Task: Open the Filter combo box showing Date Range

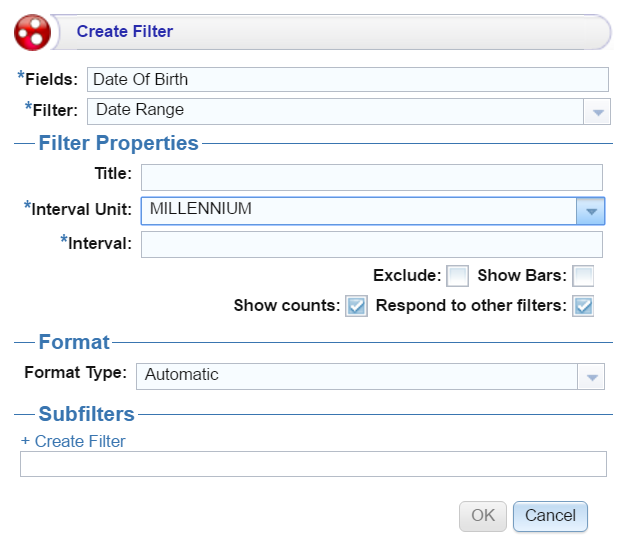Action: (335, 111)
